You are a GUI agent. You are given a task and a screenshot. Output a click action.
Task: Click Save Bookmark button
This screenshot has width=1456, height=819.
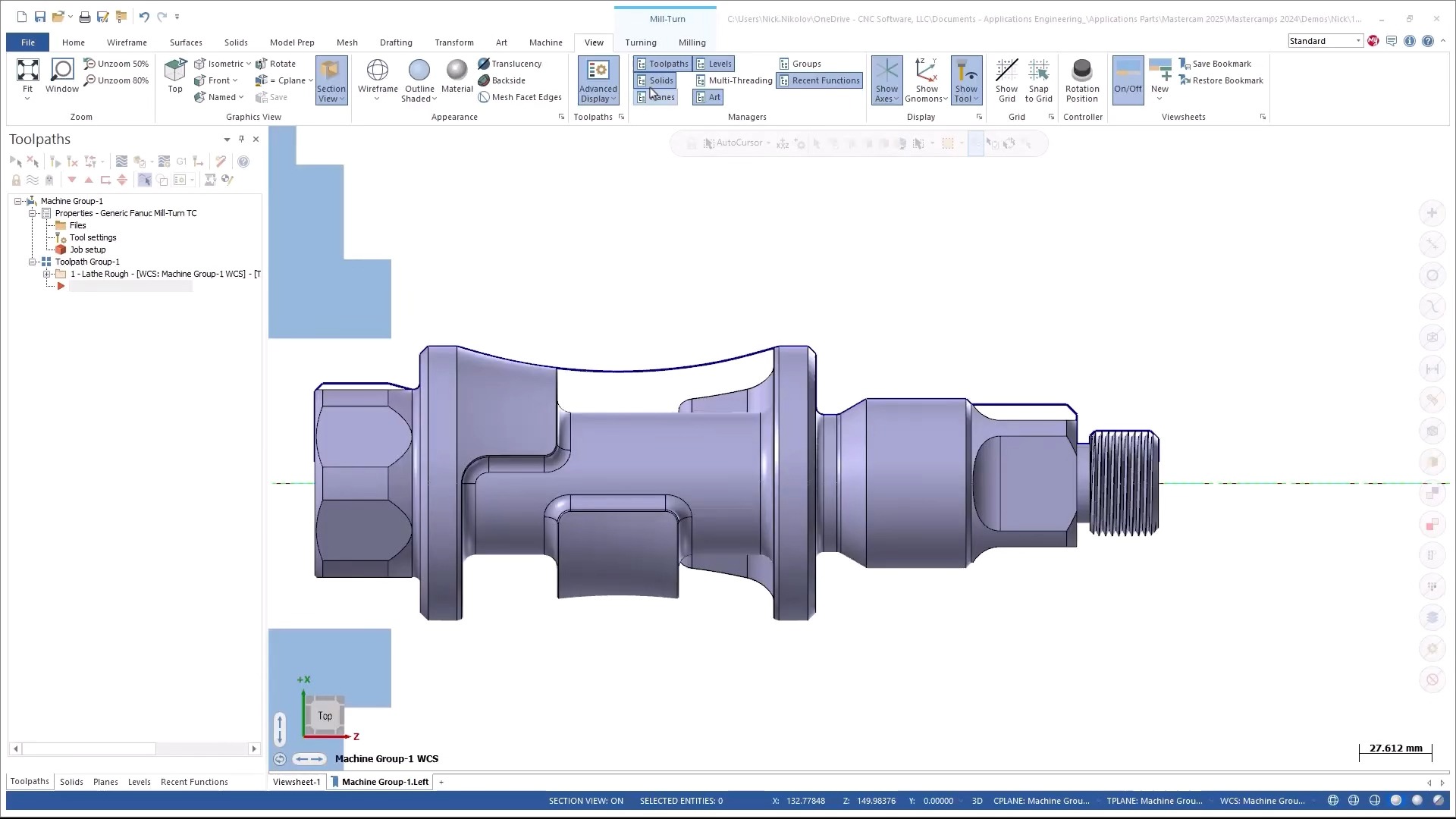coord(1221,64)
